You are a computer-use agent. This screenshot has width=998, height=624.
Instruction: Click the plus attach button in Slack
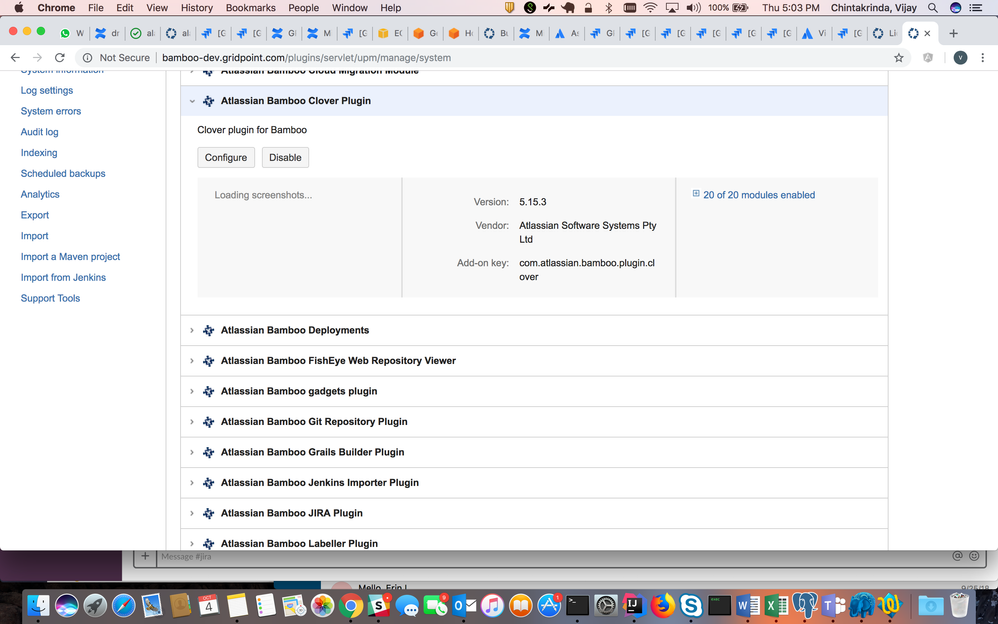coord(145,556)
